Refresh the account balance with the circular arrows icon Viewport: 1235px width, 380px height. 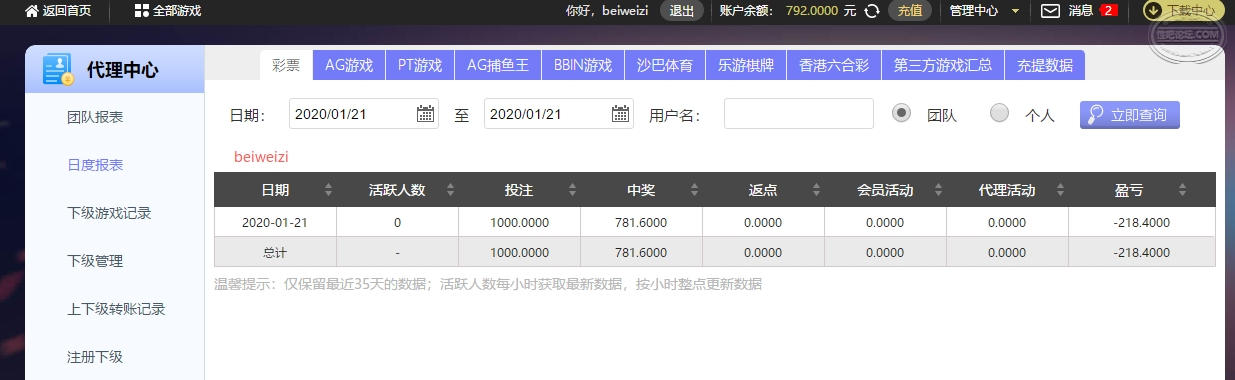coord(872,11)
